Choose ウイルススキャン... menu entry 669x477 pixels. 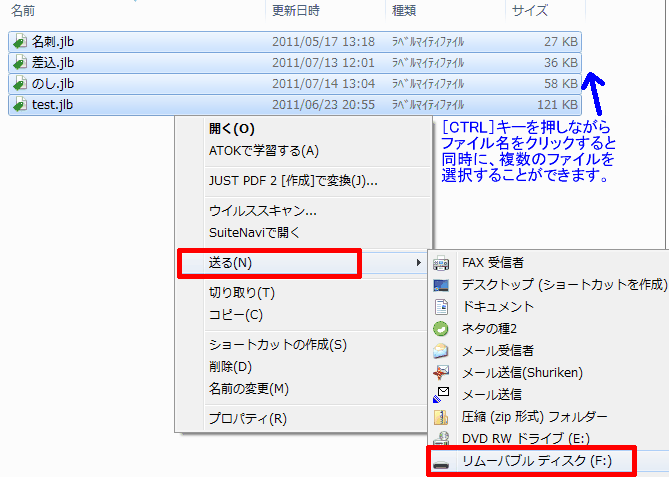[262, 211]
